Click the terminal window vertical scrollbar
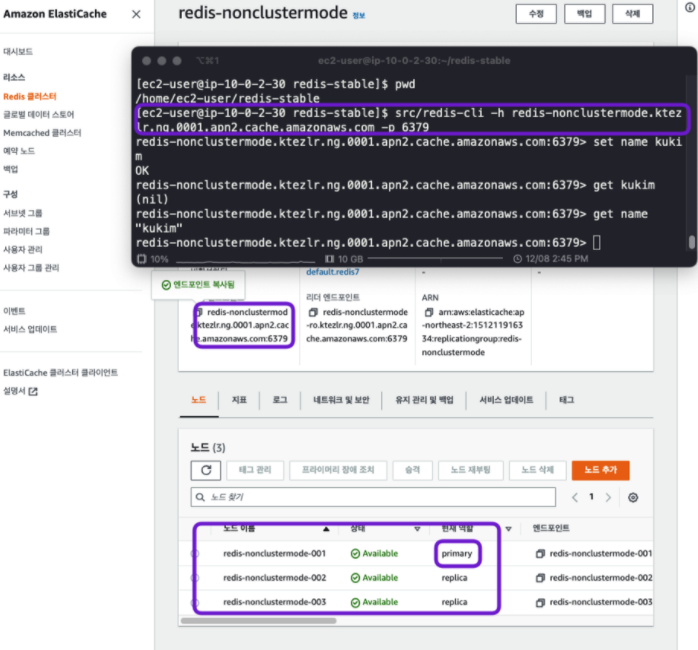 point(691,243)
